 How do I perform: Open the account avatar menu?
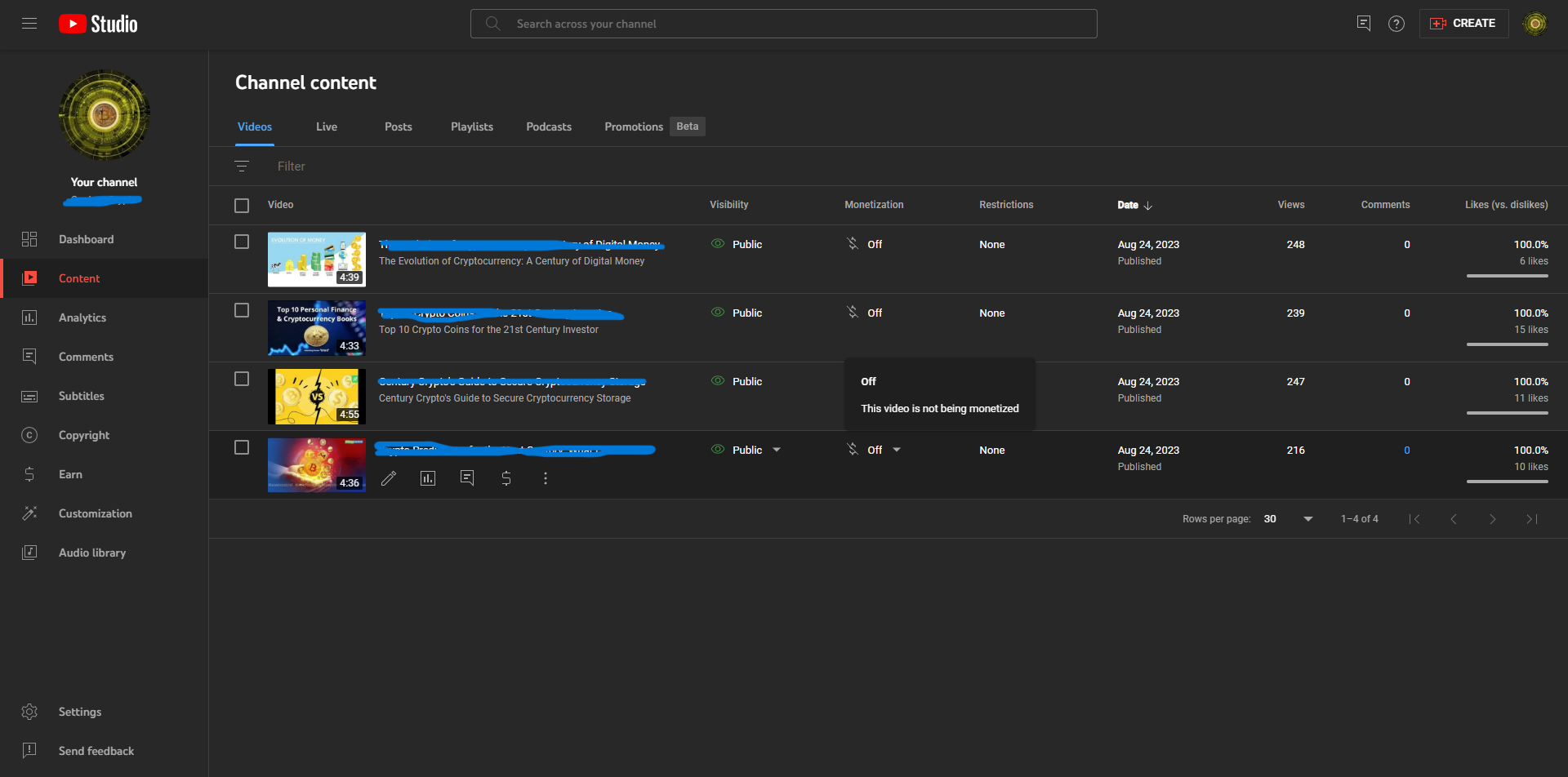pos(1535,24)
